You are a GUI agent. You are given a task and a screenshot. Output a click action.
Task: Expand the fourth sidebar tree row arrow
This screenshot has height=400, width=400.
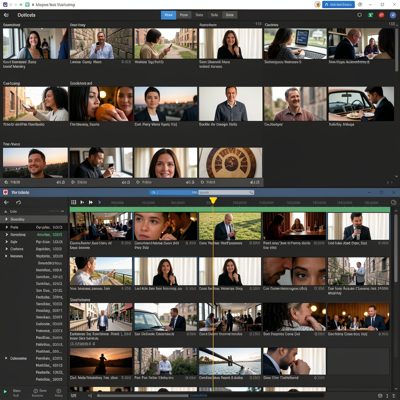point(6,242)
